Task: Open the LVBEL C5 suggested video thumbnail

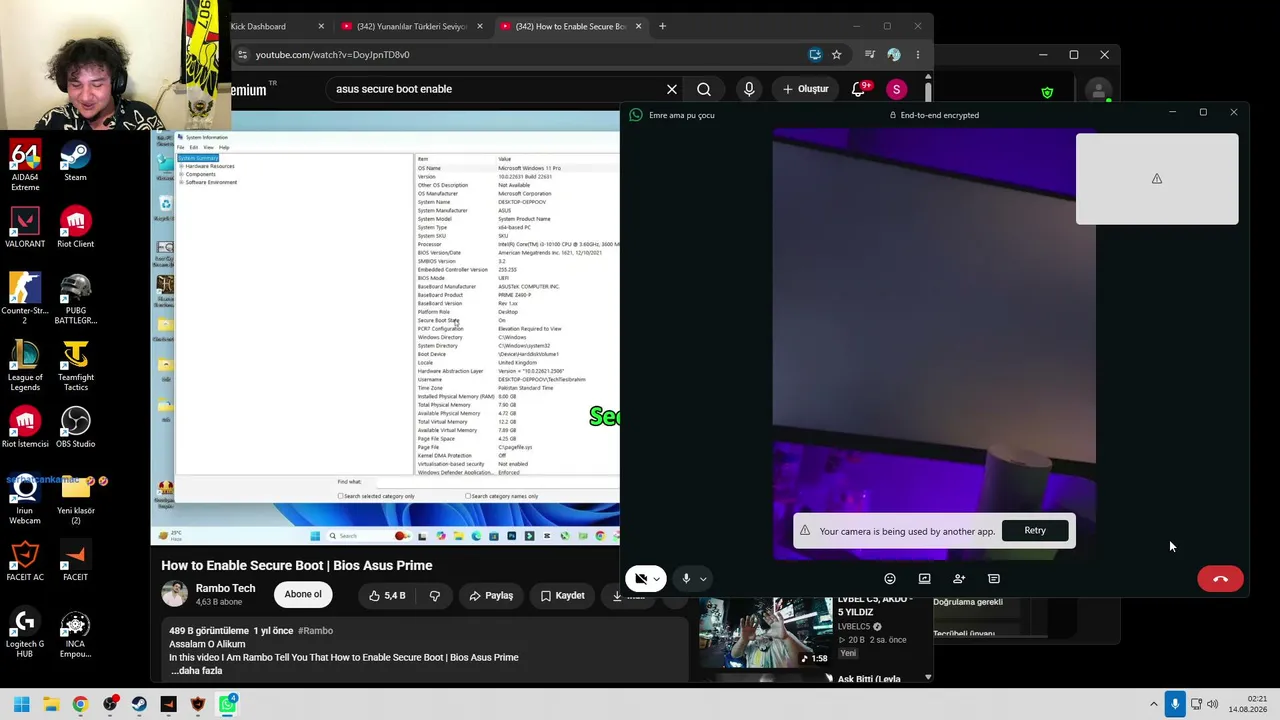Action: point(765,632)
